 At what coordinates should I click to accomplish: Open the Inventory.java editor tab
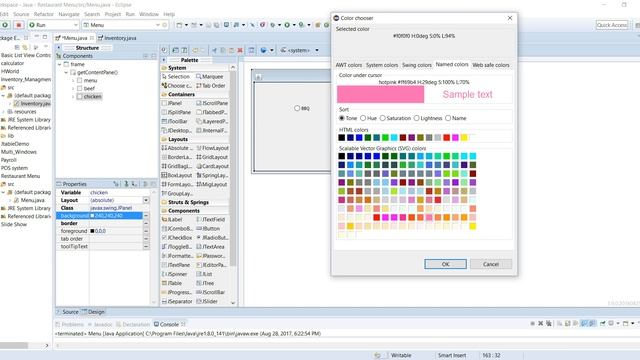[118, 38]
